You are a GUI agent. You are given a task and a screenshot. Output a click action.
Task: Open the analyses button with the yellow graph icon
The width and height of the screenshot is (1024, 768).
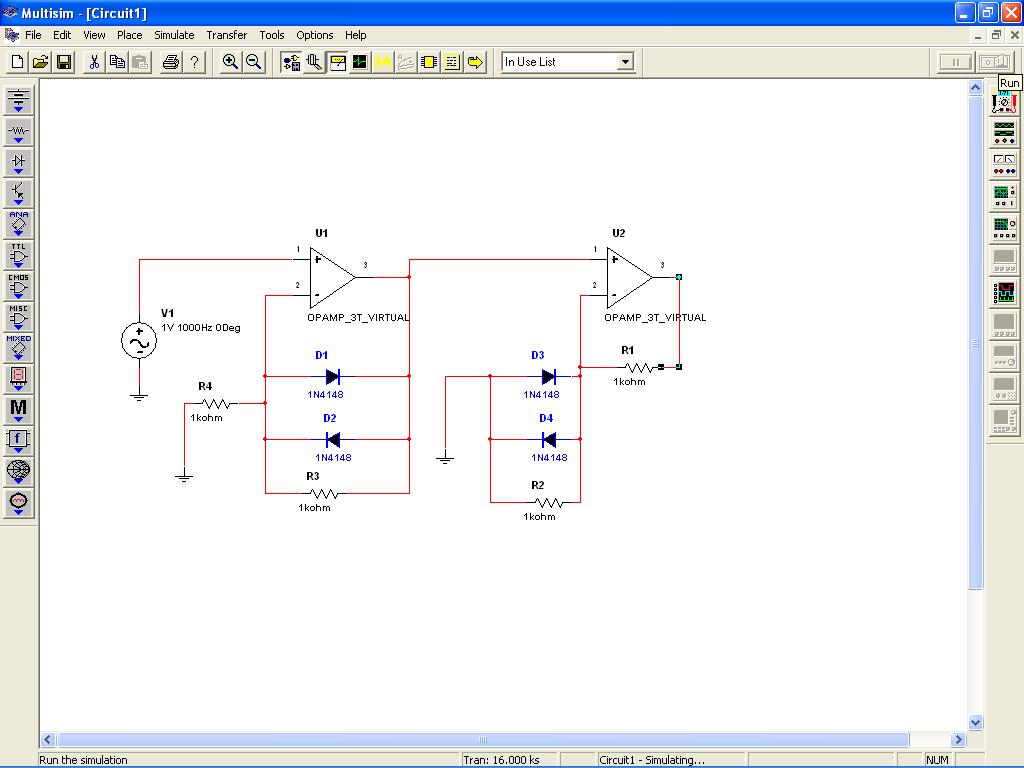click(383, 62)
